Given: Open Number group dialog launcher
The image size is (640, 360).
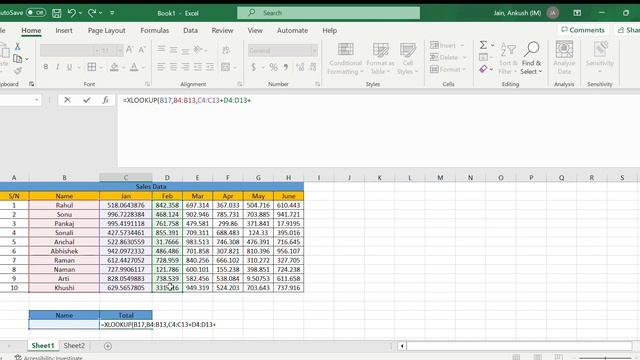Looking at the screenshot, I should (x=317, y=84).
